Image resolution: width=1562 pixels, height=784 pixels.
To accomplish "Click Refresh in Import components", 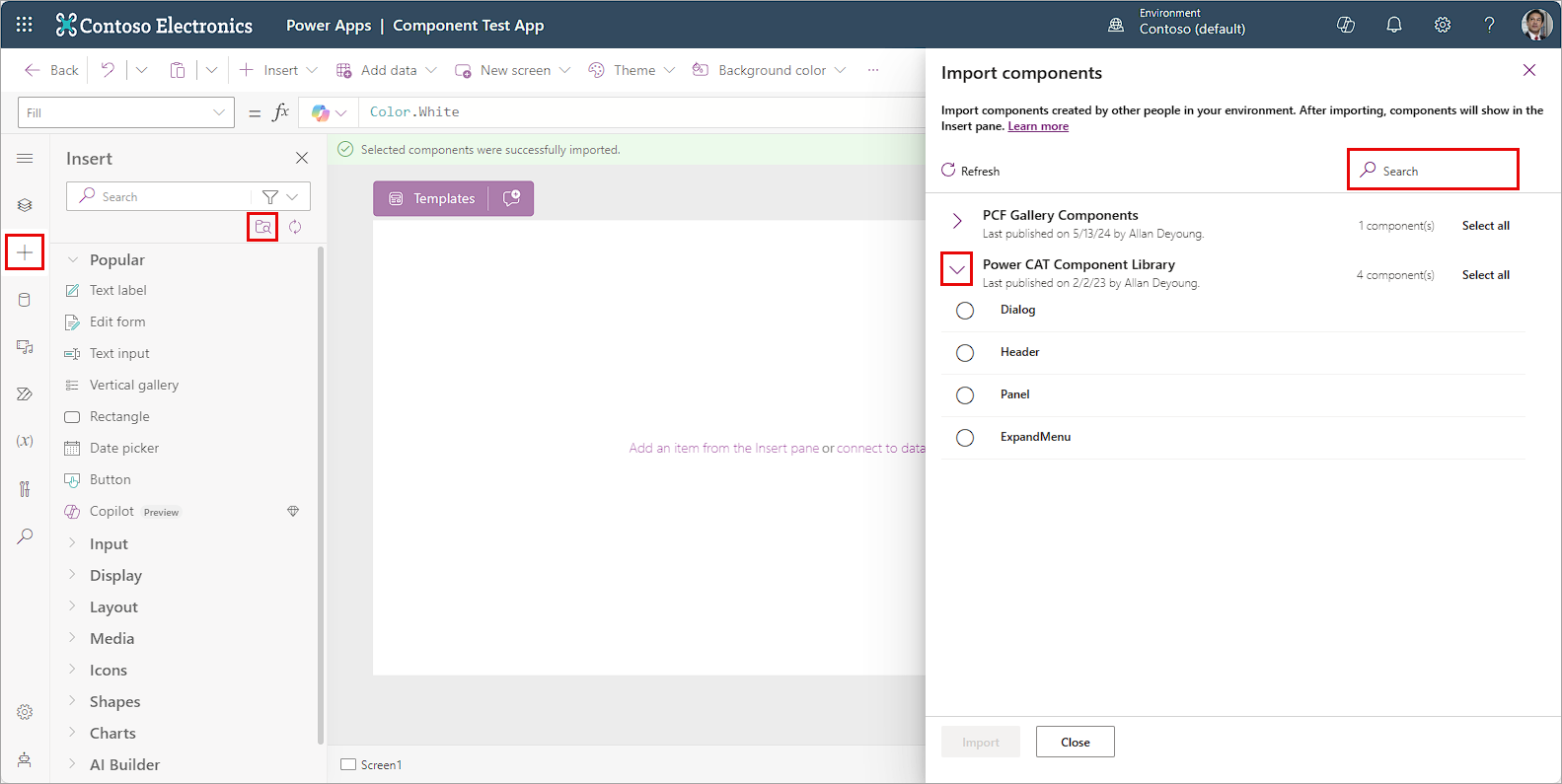I will 971,171.
